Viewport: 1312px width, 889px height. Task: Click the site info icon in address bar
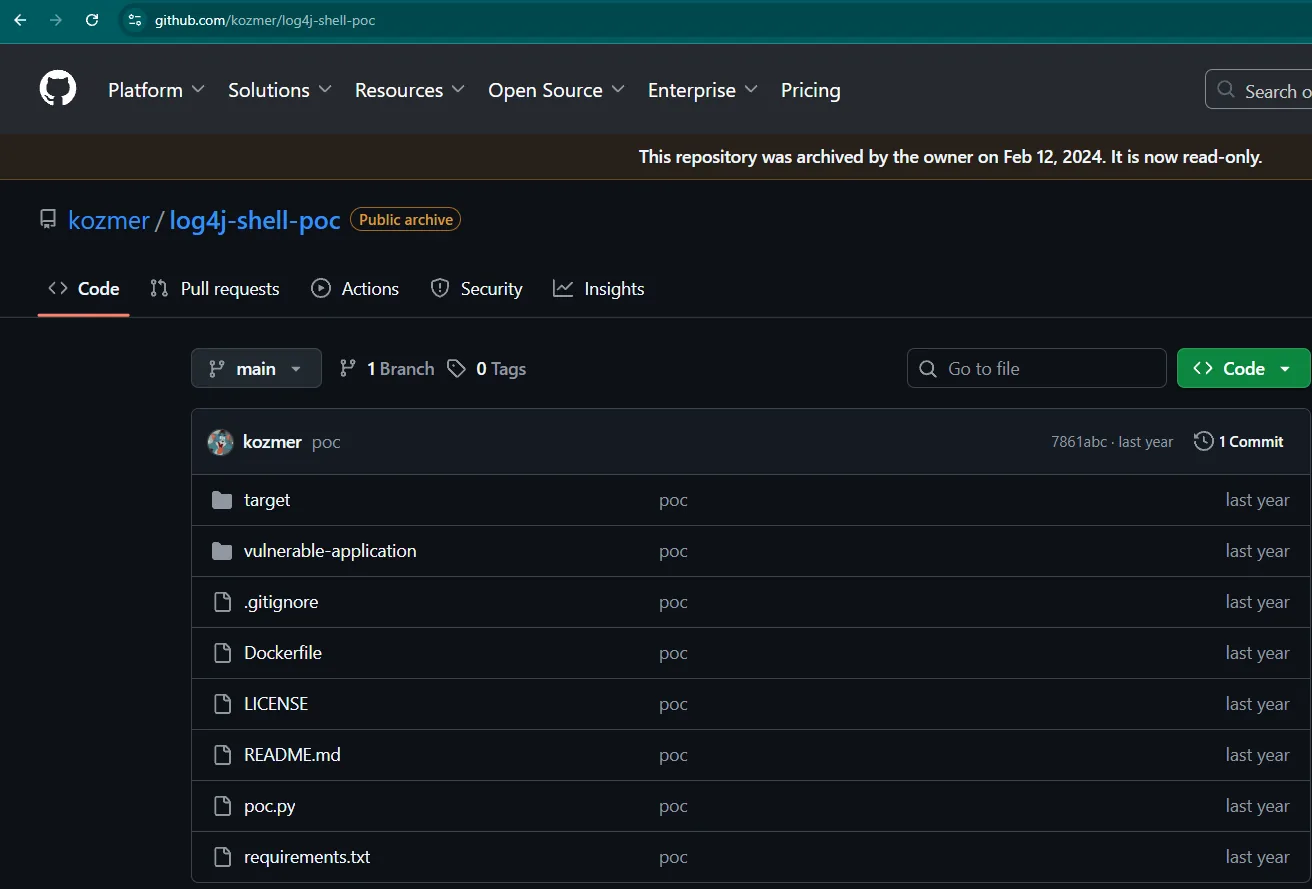point(135,20)
